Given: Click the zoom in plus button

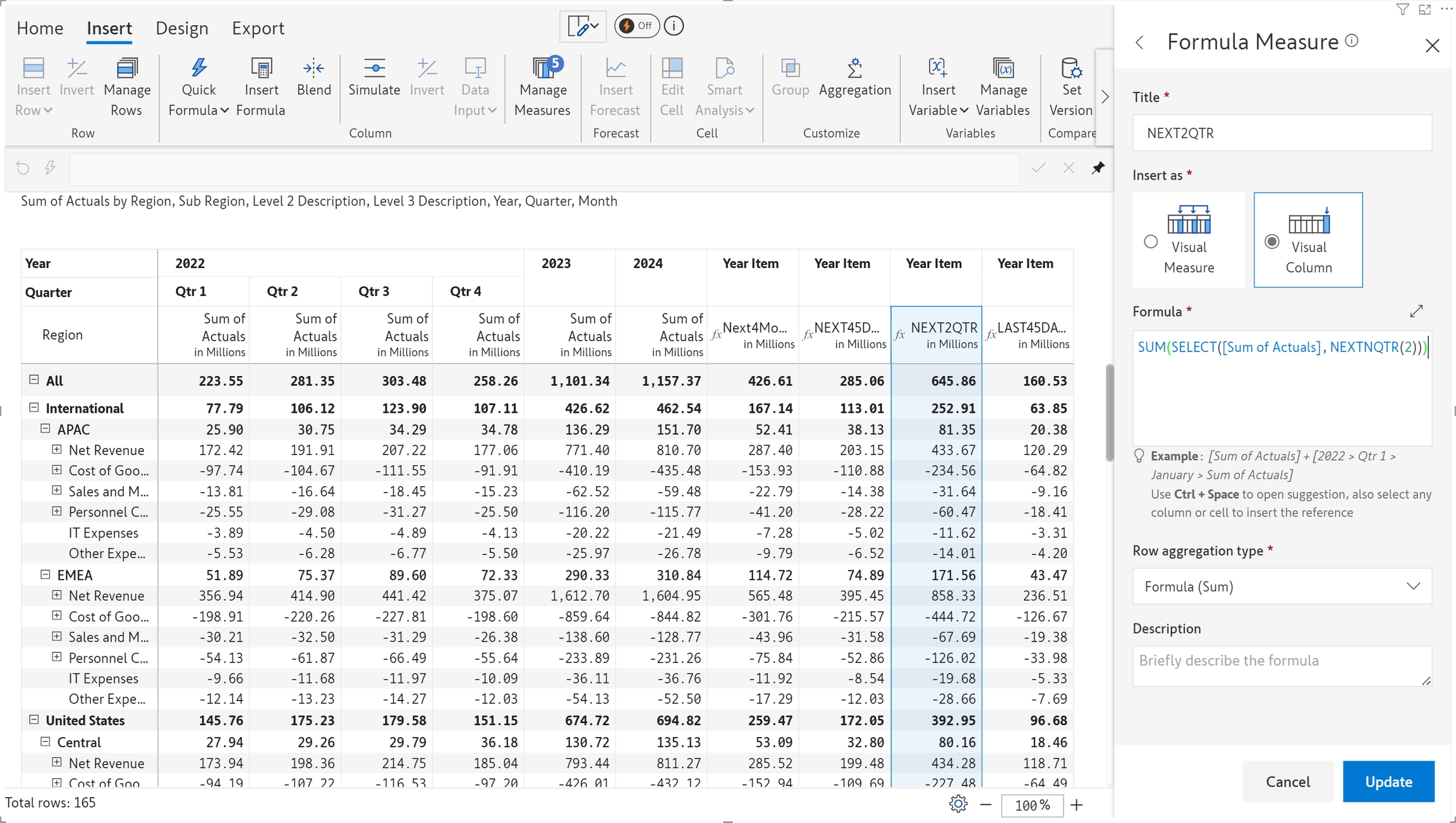Looking at the screenshot, I should [1077, 805].
